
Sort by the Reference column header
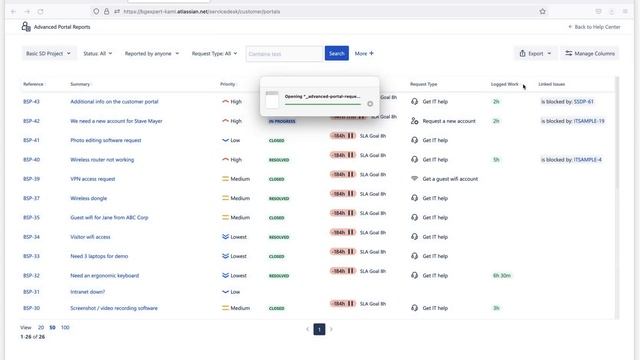click(x=33, y=84)
